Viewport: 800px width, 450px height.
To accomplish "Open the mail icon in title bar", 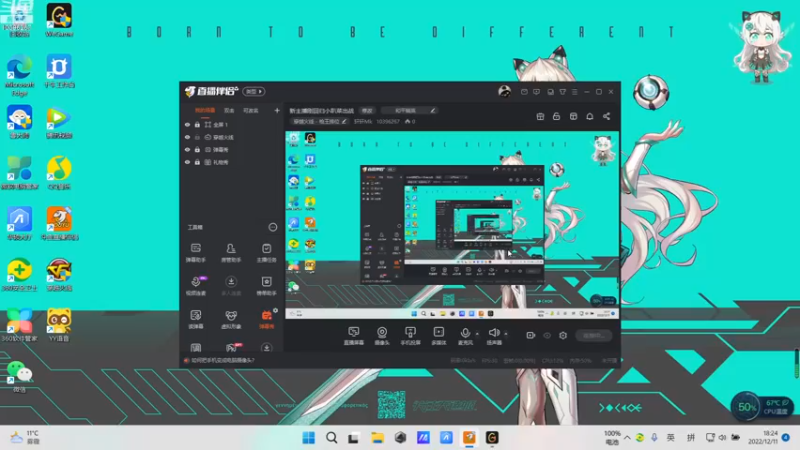I will click(524, 92).
